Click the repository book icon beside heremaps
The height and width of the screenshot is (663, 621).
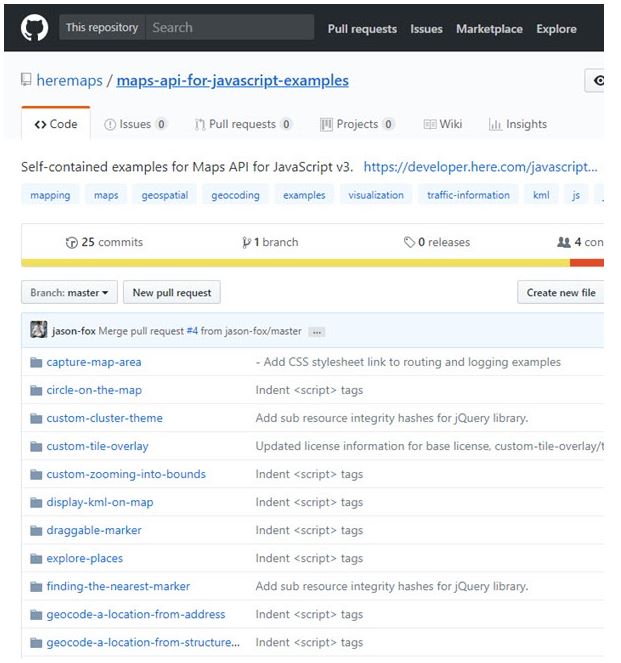pos(26,81)
